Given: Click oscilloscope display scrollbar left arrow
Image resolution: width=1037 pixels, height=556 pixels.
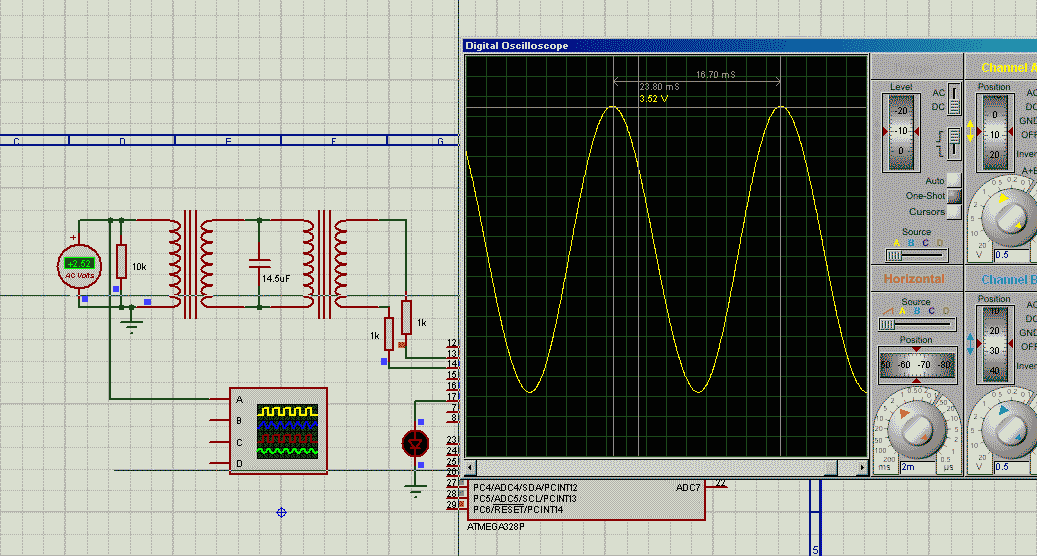Looking at the screenshot, I should click(471, 467).
